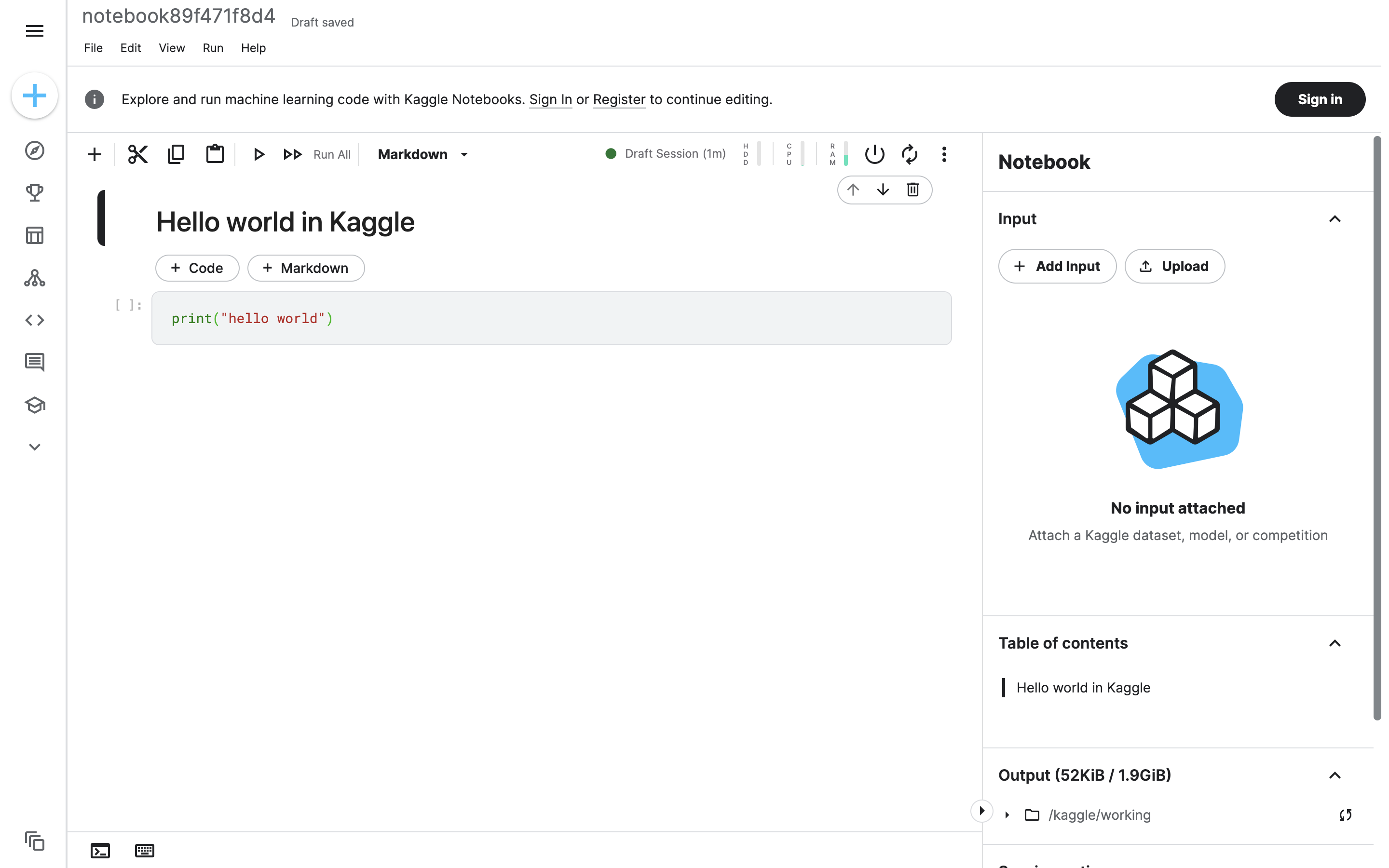Click the right panel scrollbar
Screen dimensions: 1389x868
coord(1376,428)
